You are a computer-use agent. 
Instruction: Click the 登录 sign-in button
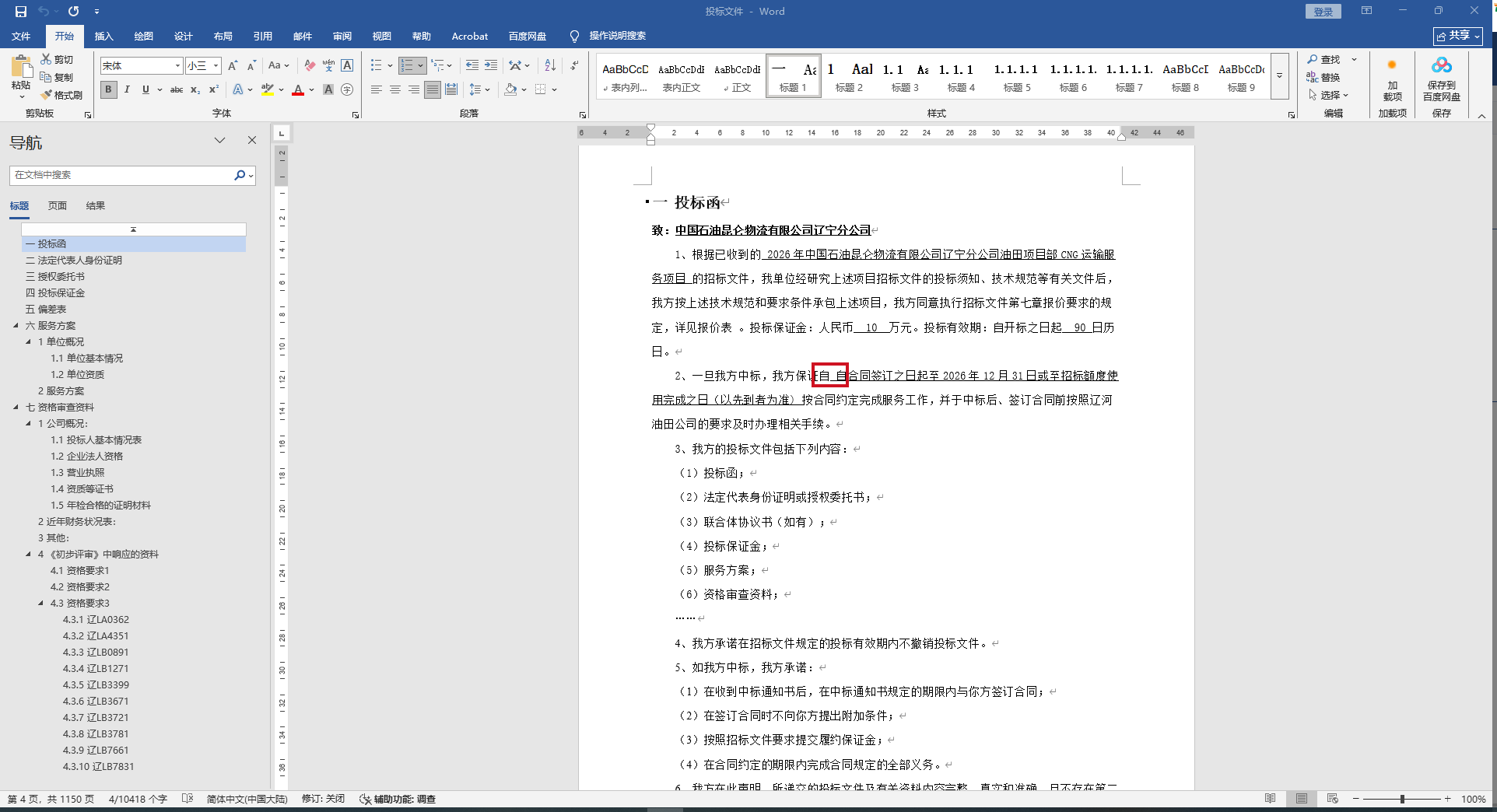pyautogui.click(x=1323, y=12)
